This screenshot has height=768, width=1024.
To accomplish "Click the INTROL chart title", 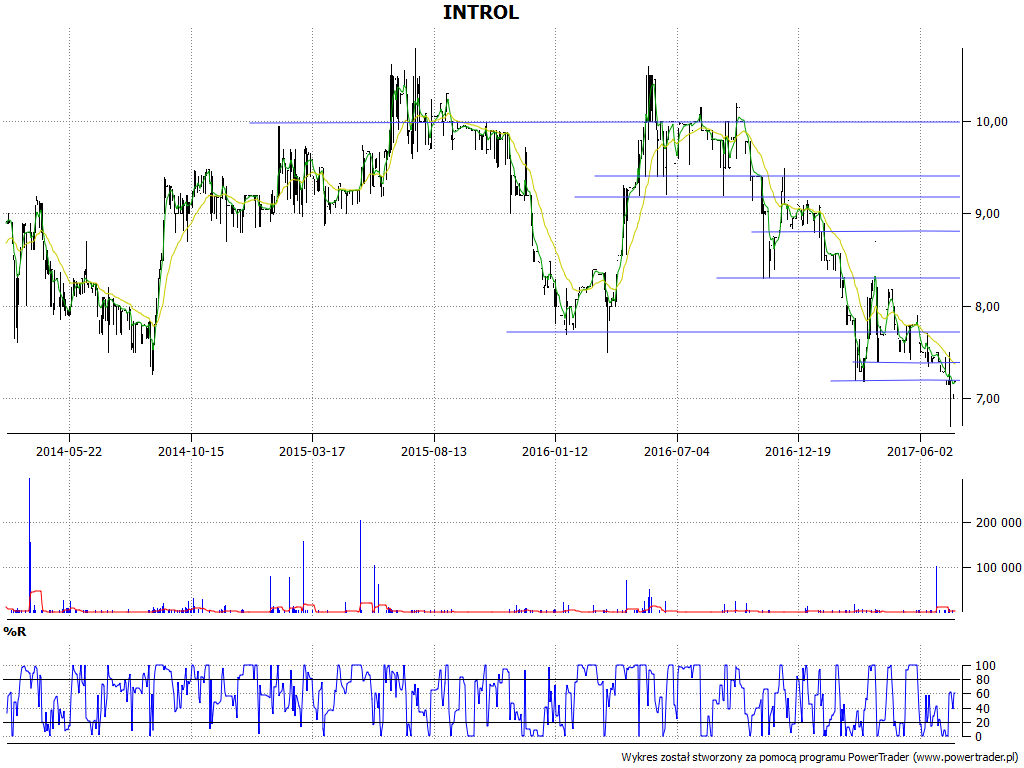I will click(x=481, y=12).
